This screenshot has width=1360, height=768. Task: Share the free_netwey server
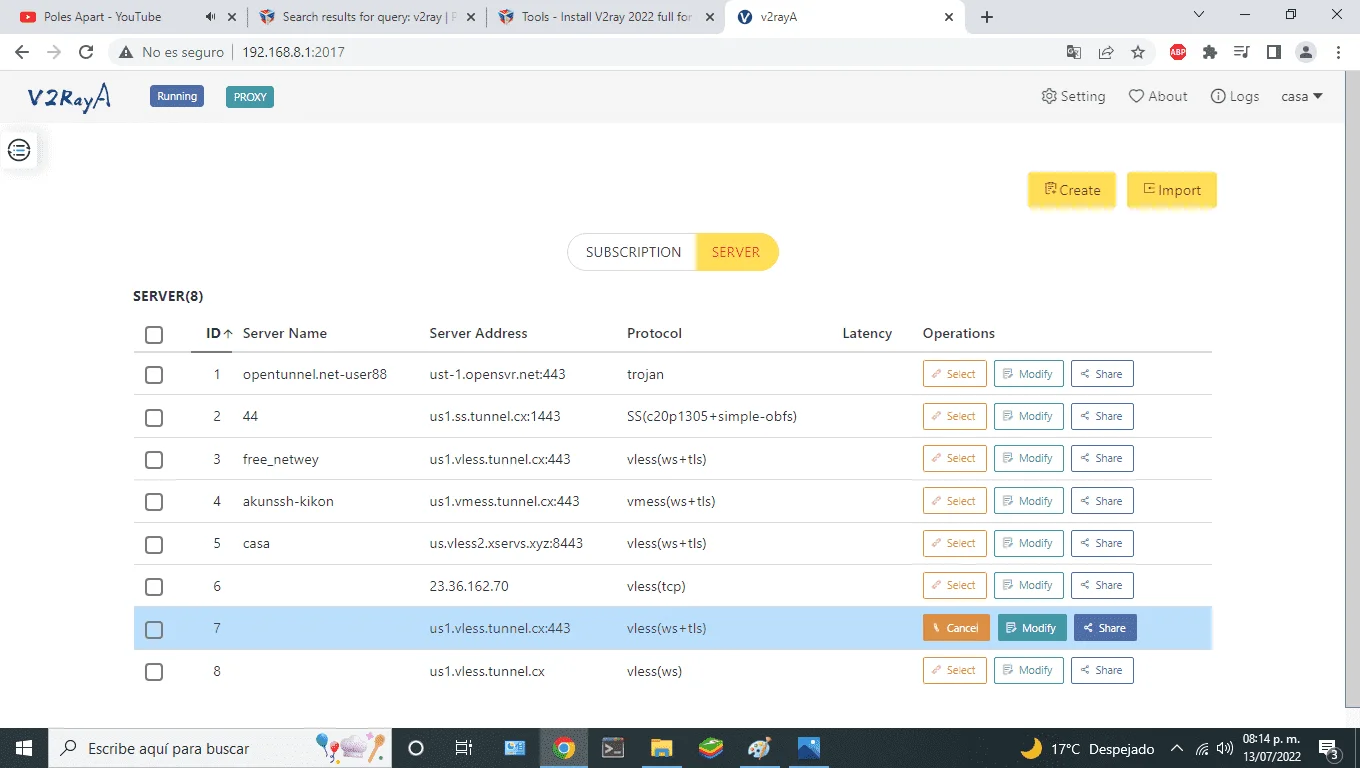coord(1102,458)
